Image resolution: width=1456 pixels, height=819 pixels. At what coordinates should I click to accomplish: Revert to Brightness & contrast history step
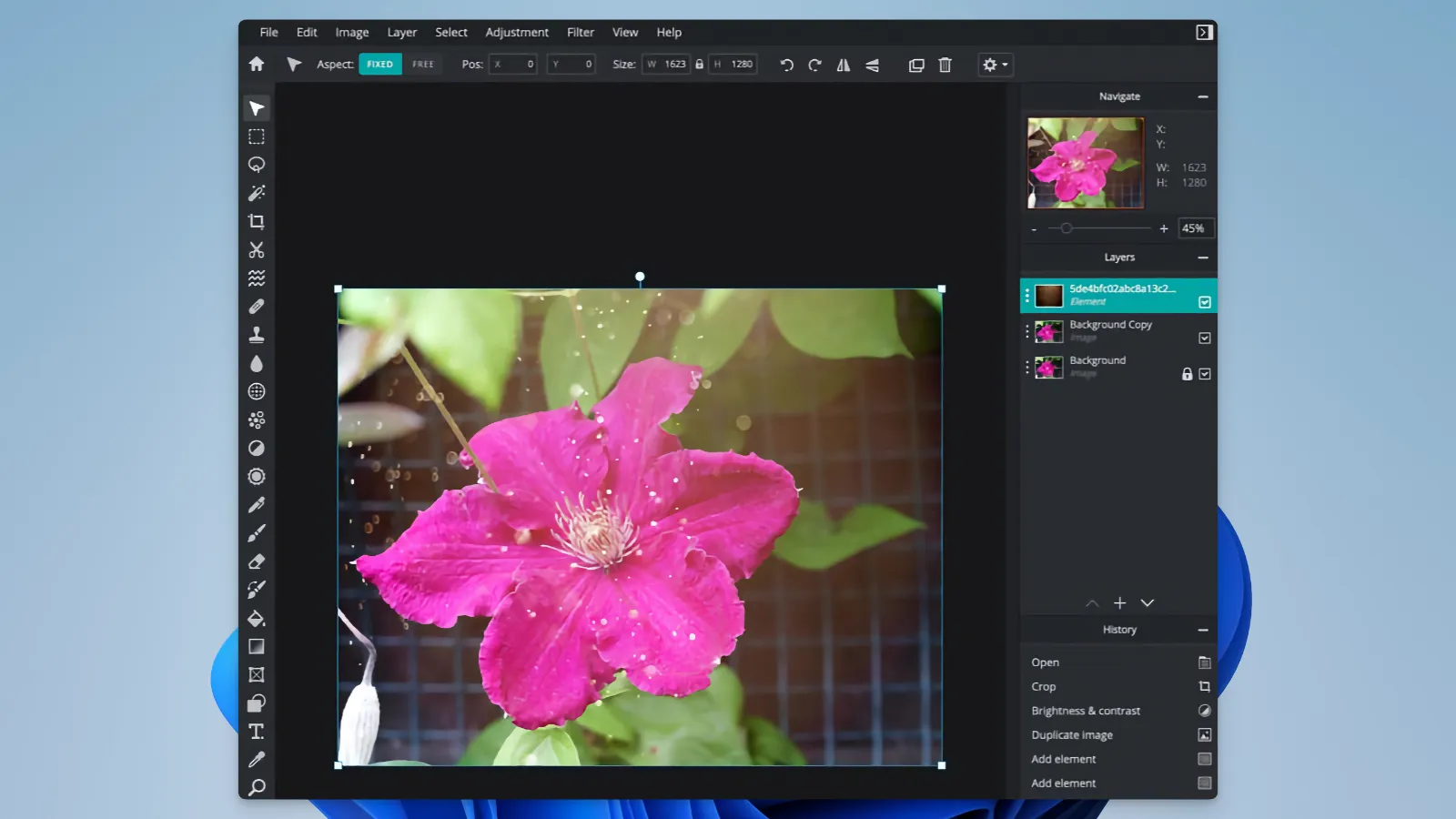tap(1085, 711)
